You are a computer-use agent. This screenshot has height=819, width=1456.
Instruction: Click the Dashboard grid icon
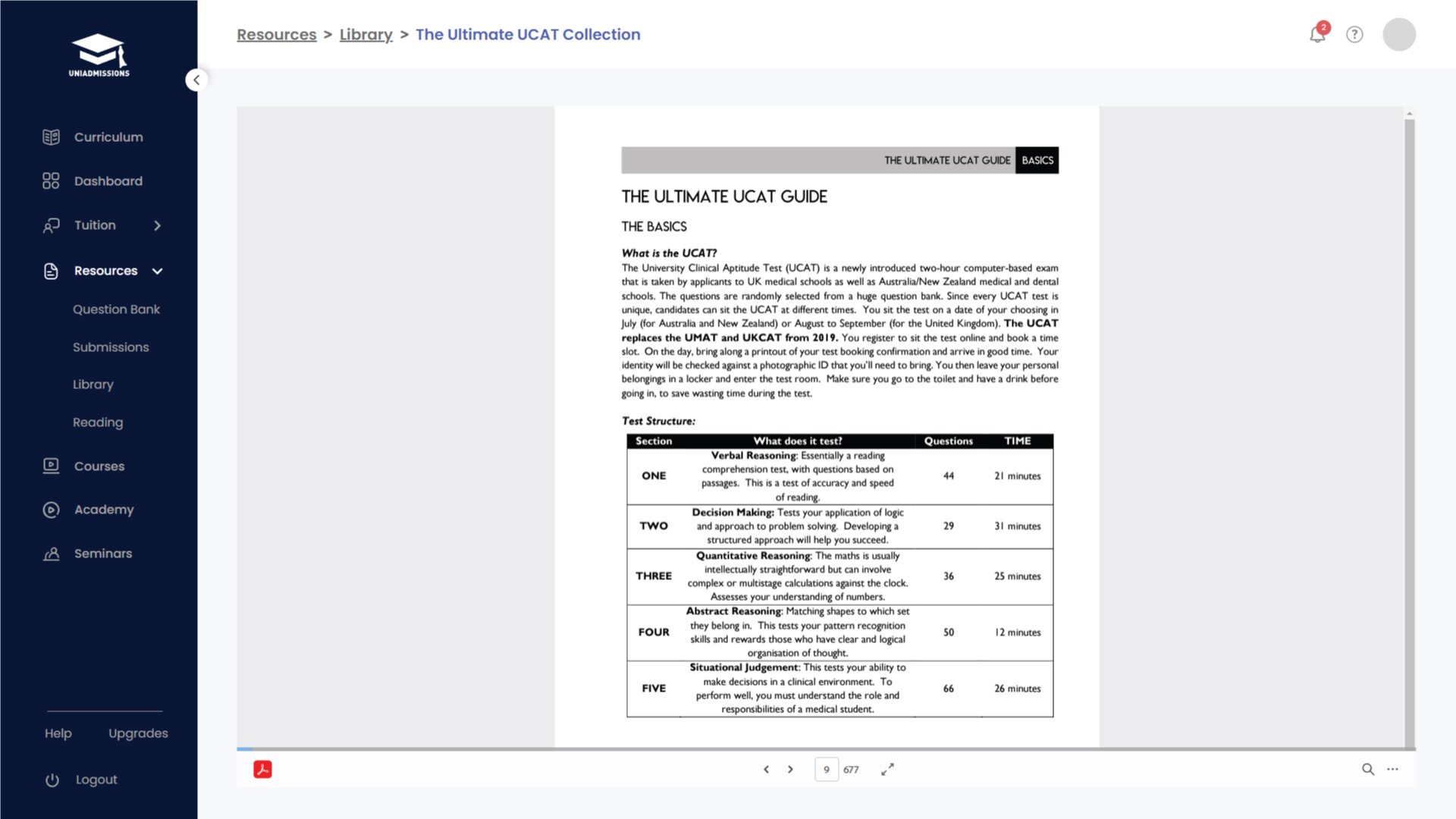tap(51, 181)
